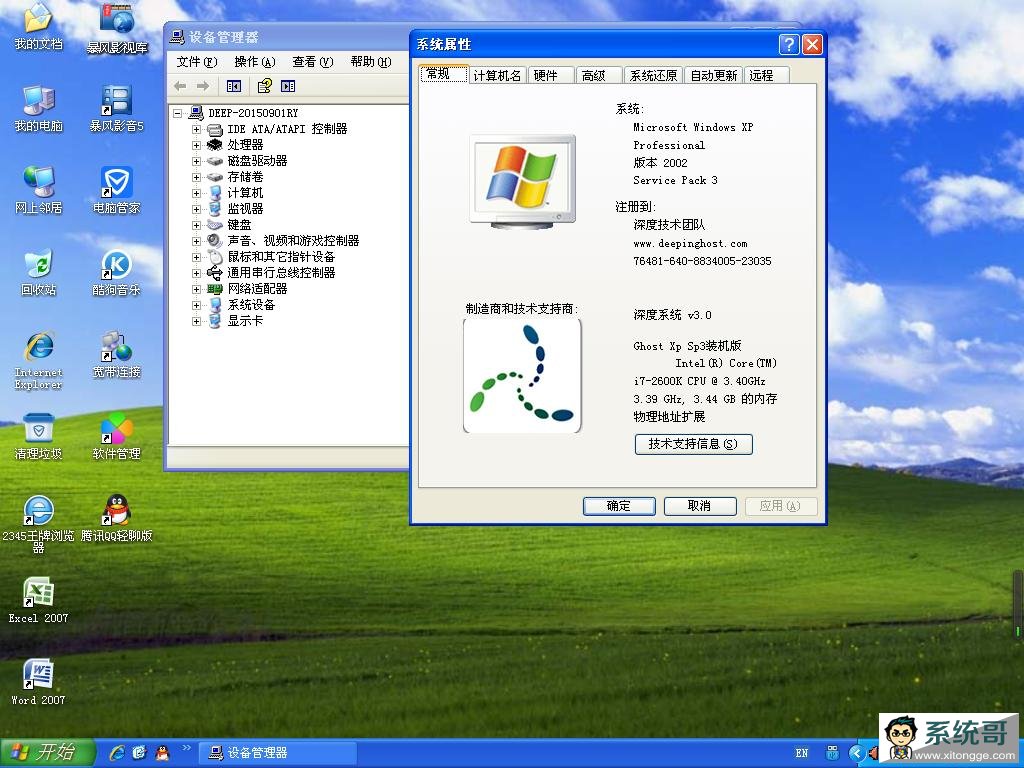The height and width of the screenshot is (768, 1024).
Task: Open the 操作(A) menu
Action: click(x=255, y=62)
